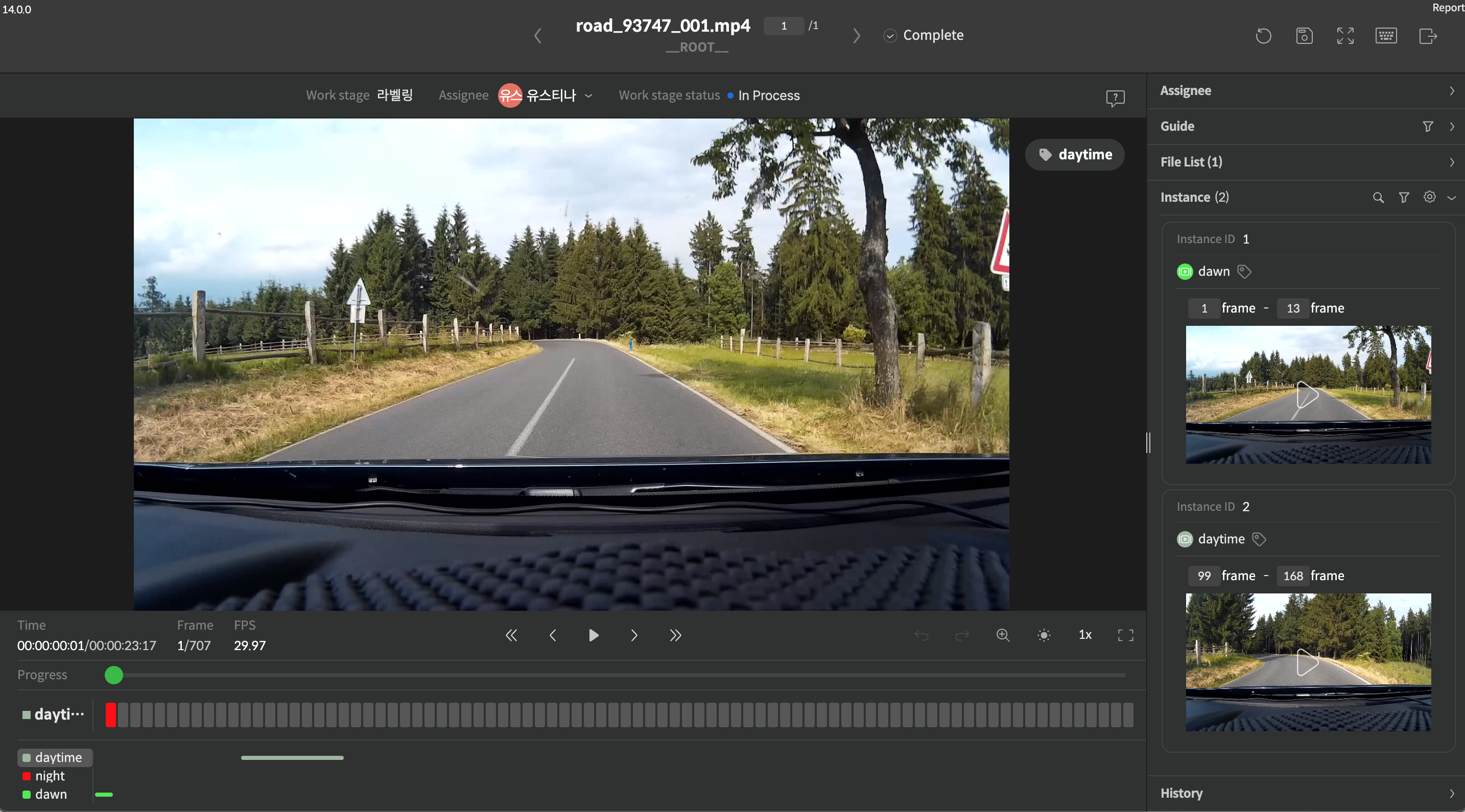Click the save icon in top toolbar

coord(1304,35)
